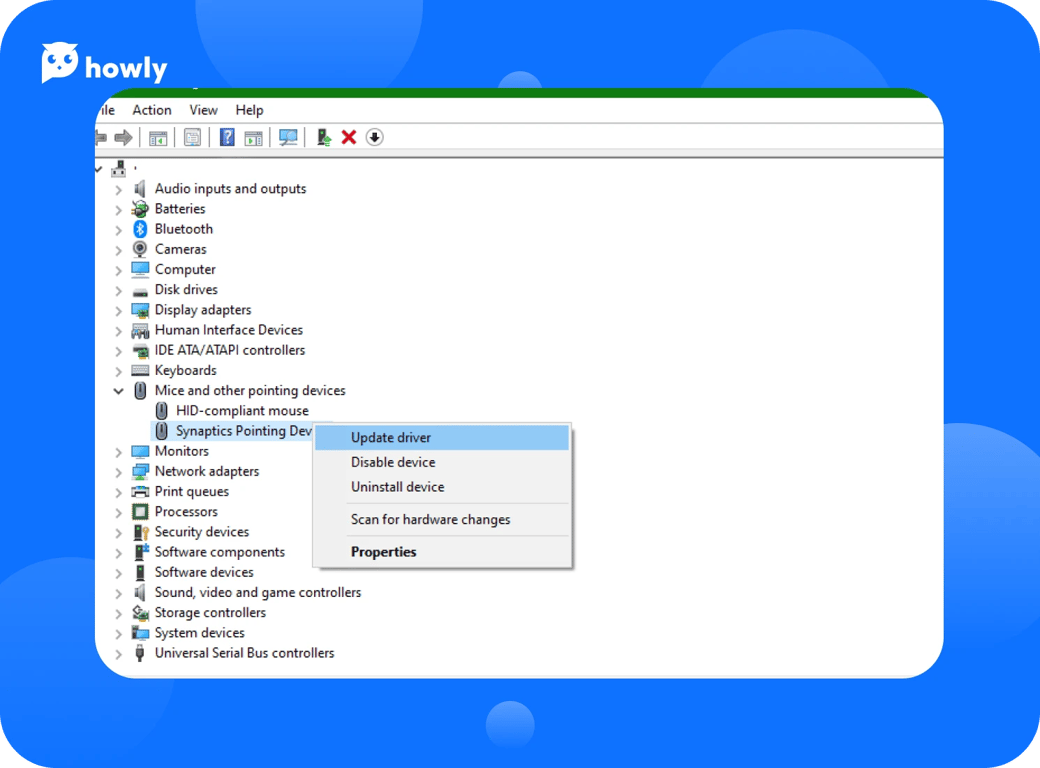Select Disable device in context menu
The image size is (1040, 768).
pyautogui.click(x=393, y=462)
